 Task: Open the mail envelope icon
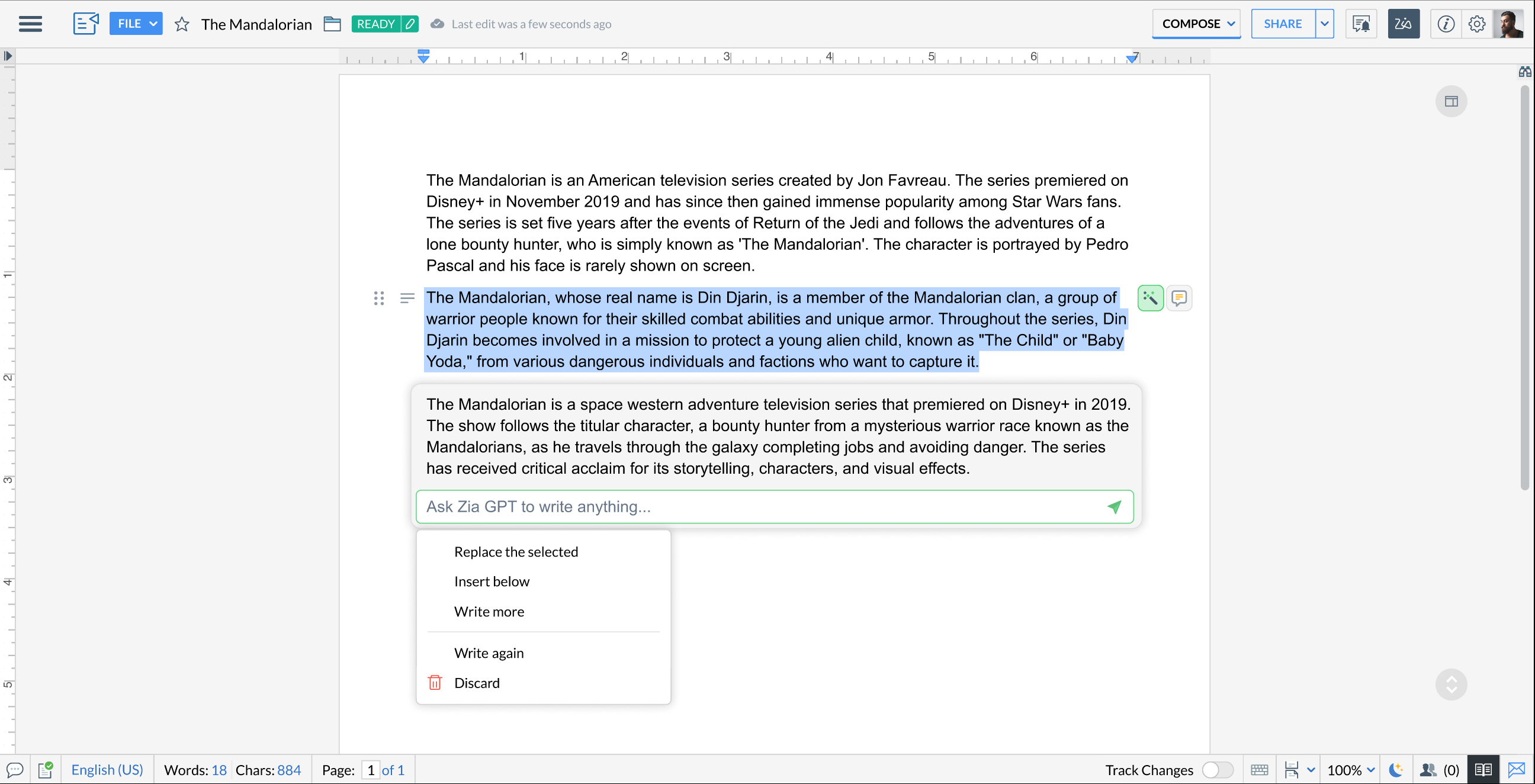(x=1517, y=770)
